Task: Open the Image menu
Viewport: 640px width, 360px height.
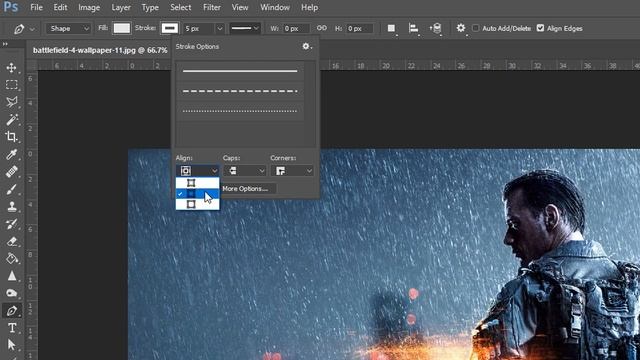Action: (89, 7)
